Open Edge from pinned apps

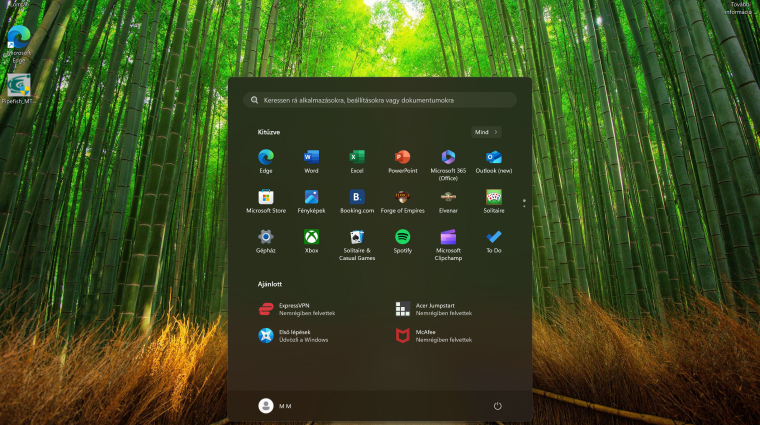(266, 161)
